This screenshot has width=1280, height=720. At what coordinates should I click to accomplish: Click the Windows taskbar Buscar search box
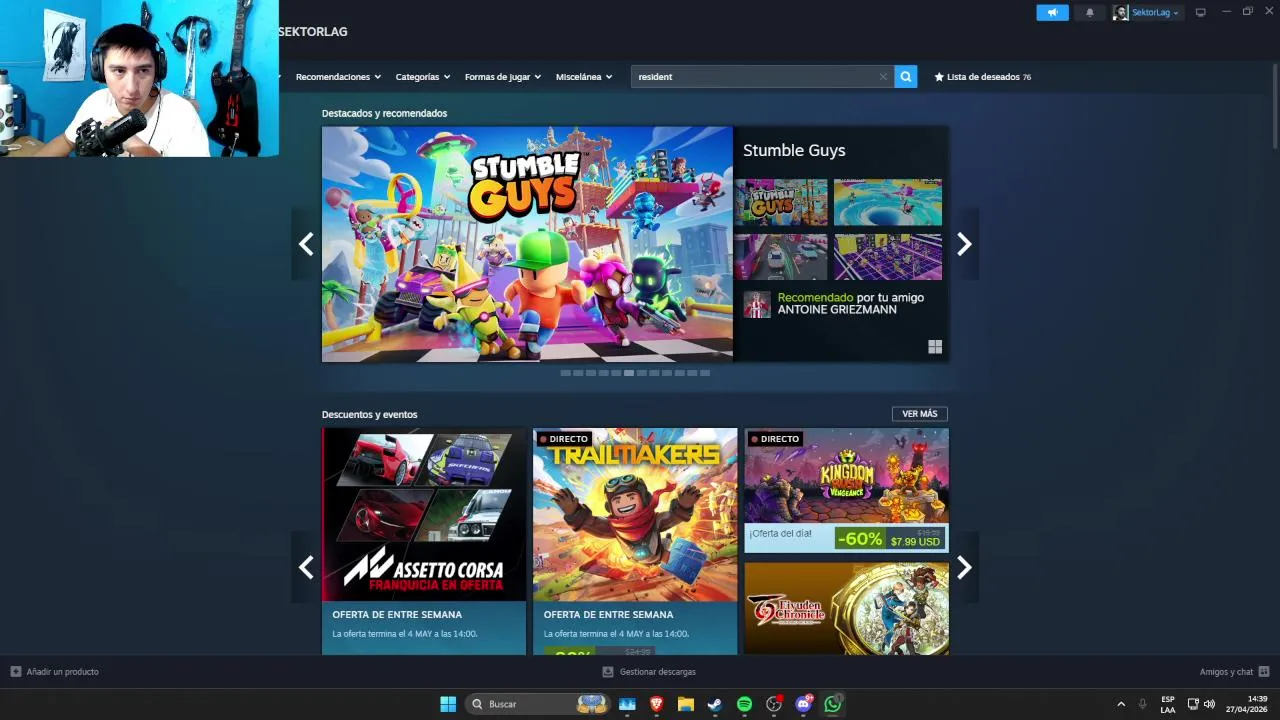(538, 704)
